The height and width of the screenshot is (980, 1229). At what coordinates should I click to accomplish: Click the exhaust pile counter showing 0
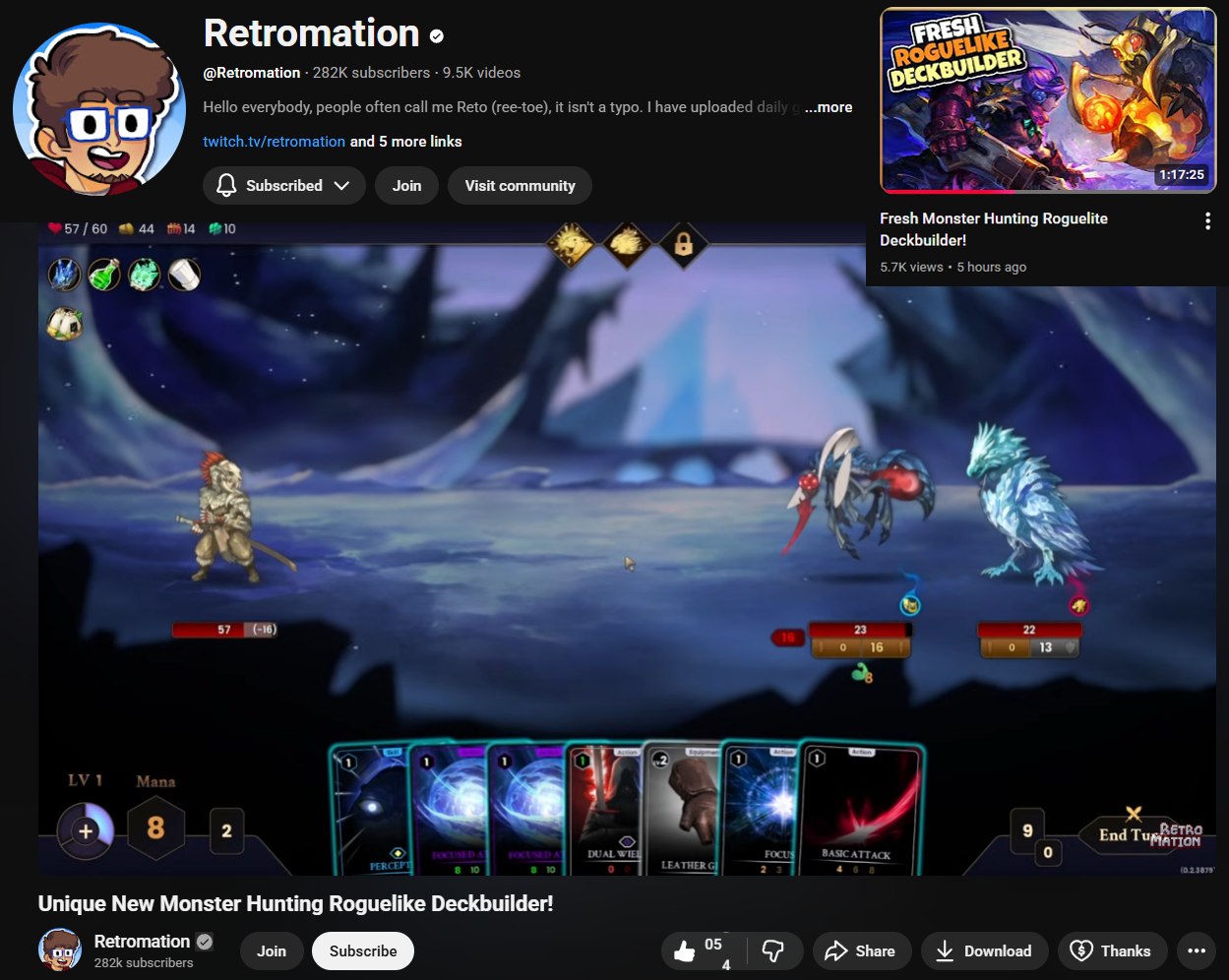click(x=1048, y=853)
